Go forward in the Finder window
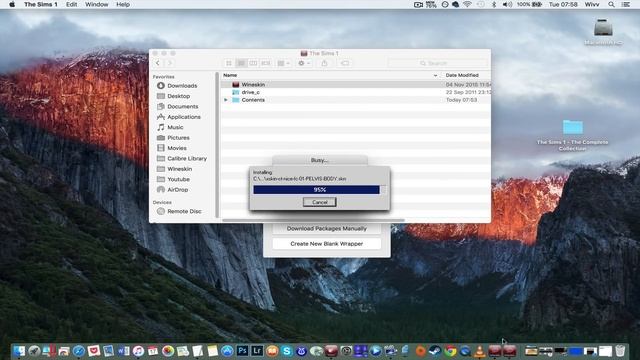 click(169, 63)
